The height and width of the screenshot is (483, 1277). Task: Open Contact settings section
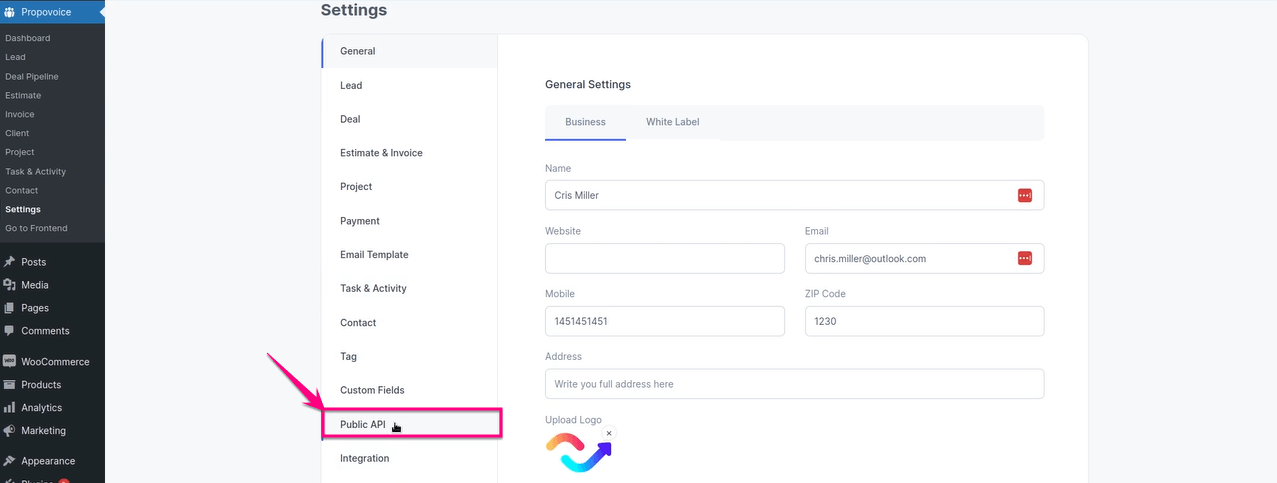coord(409,322)
